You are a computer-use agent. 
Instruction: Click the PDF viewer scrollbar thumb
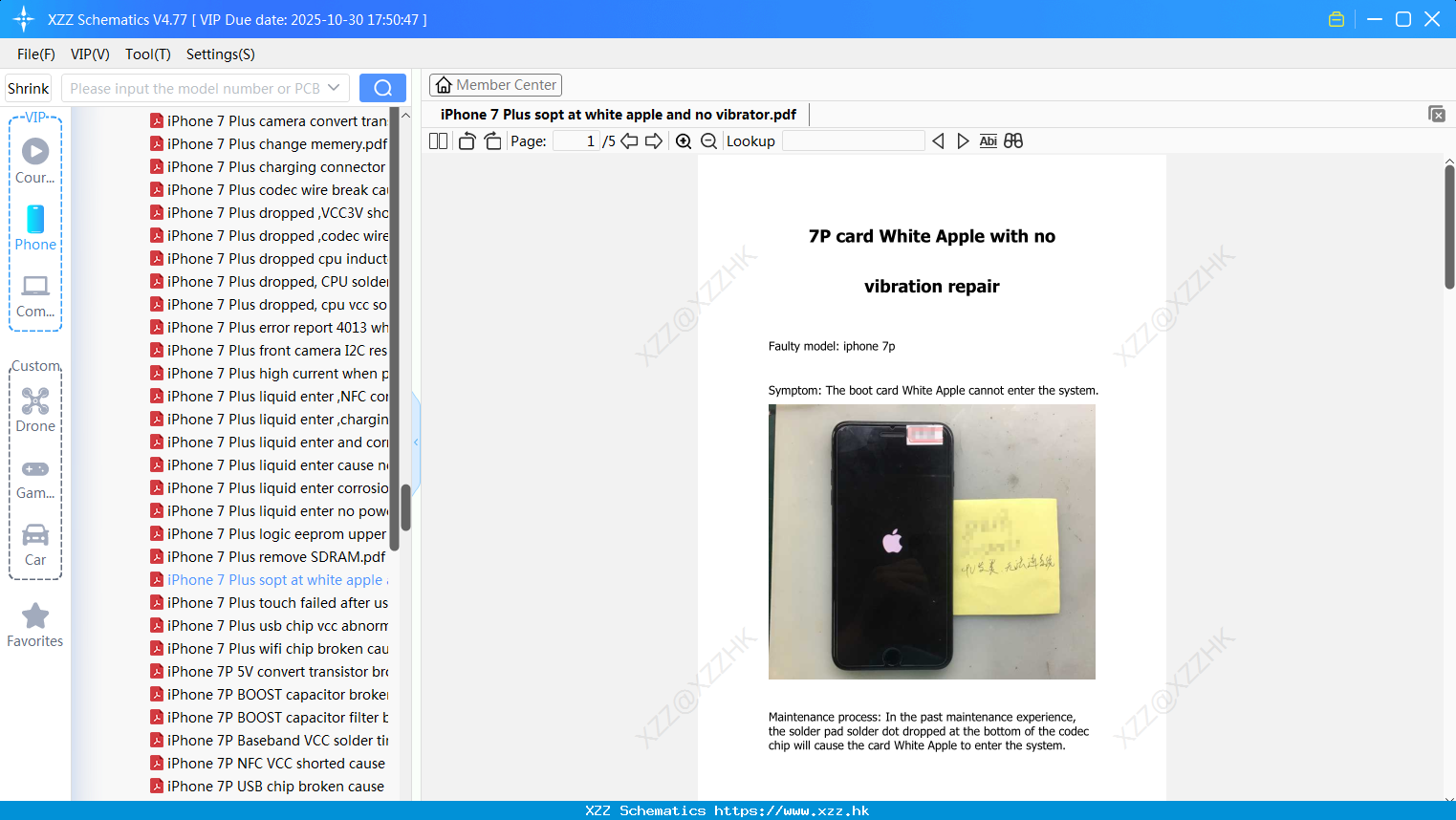[x=1449, y=226]
